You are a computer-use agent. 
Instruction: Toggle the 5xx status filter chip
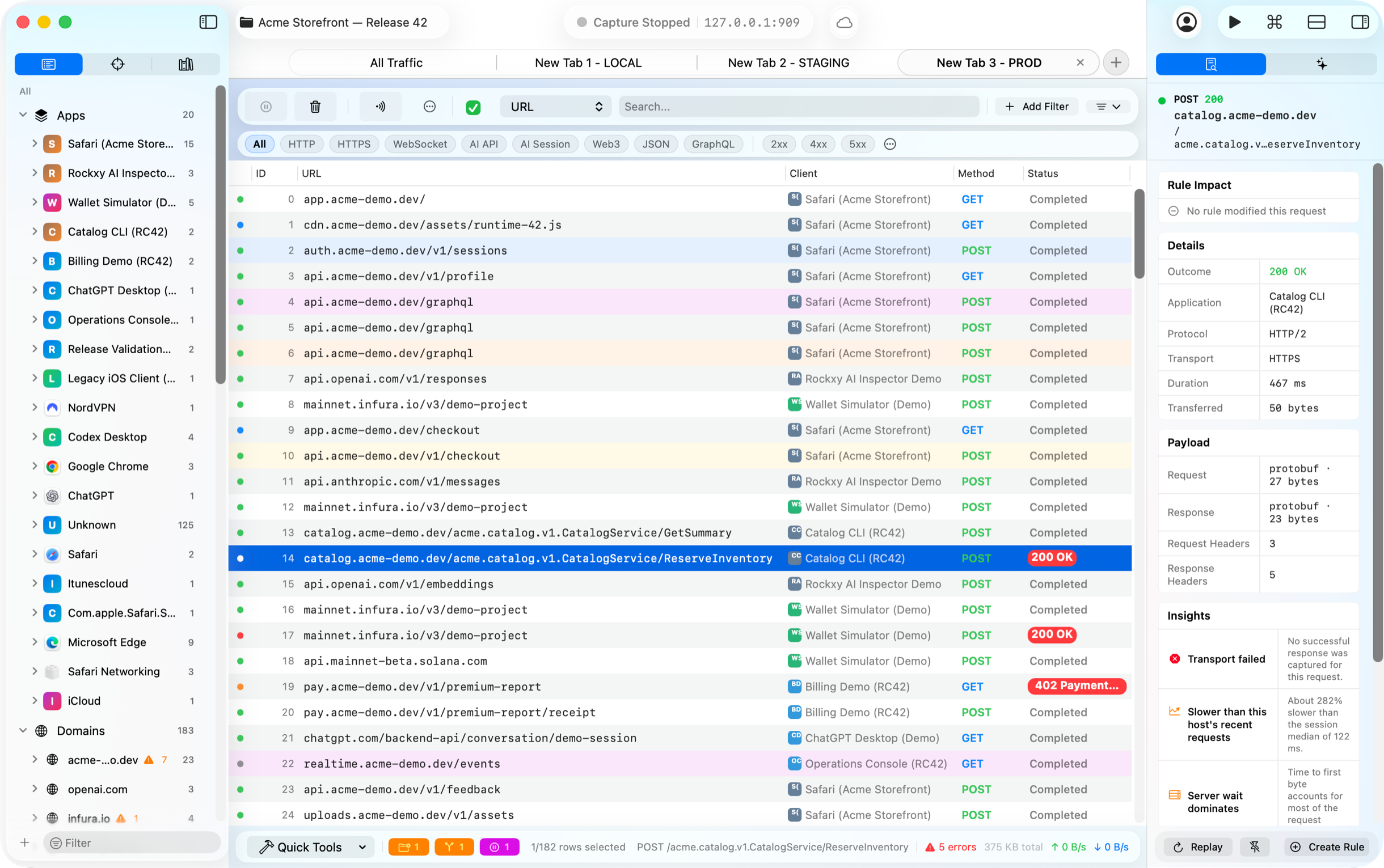[x=857, y=144]
